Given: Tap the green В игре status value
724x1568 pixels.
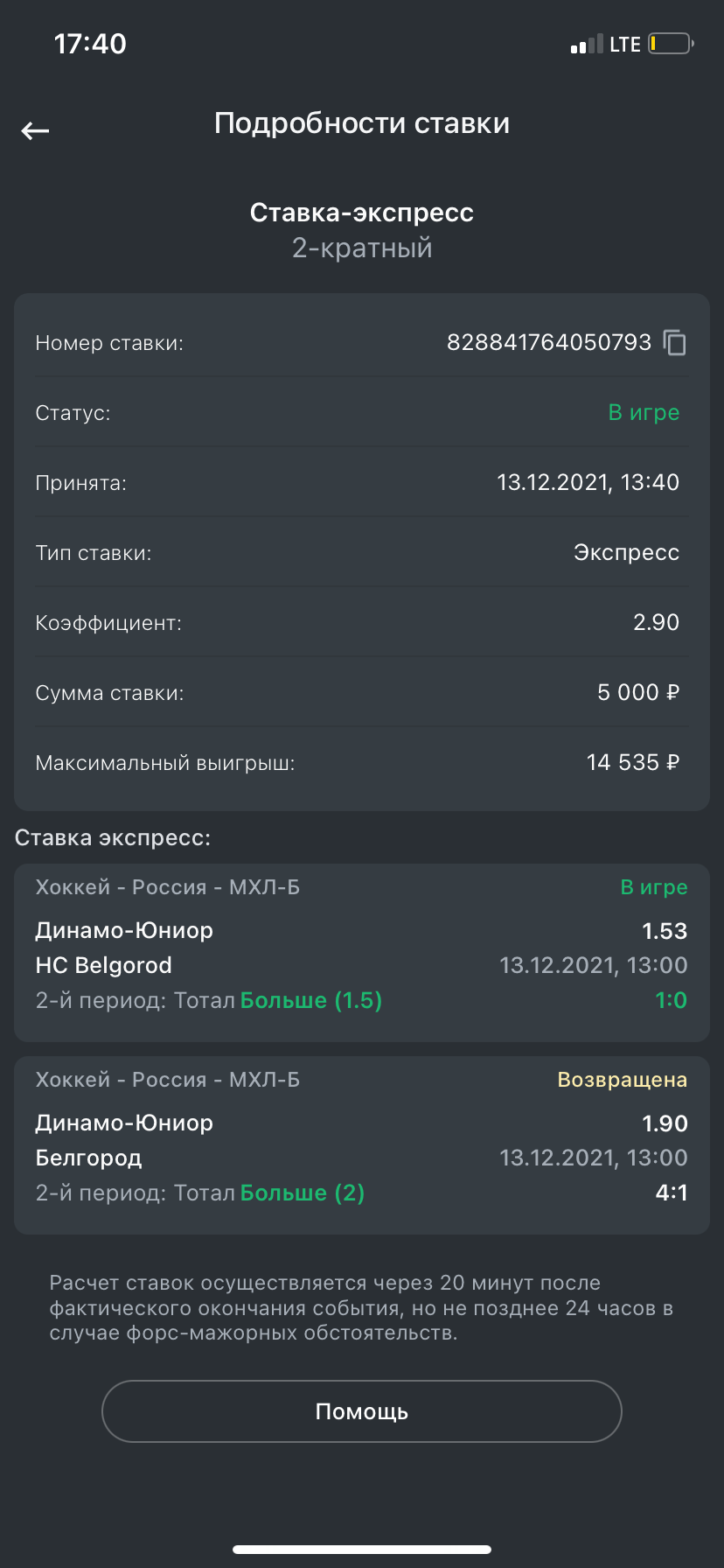Looking at the screenshot, I should tap(644, 412).
